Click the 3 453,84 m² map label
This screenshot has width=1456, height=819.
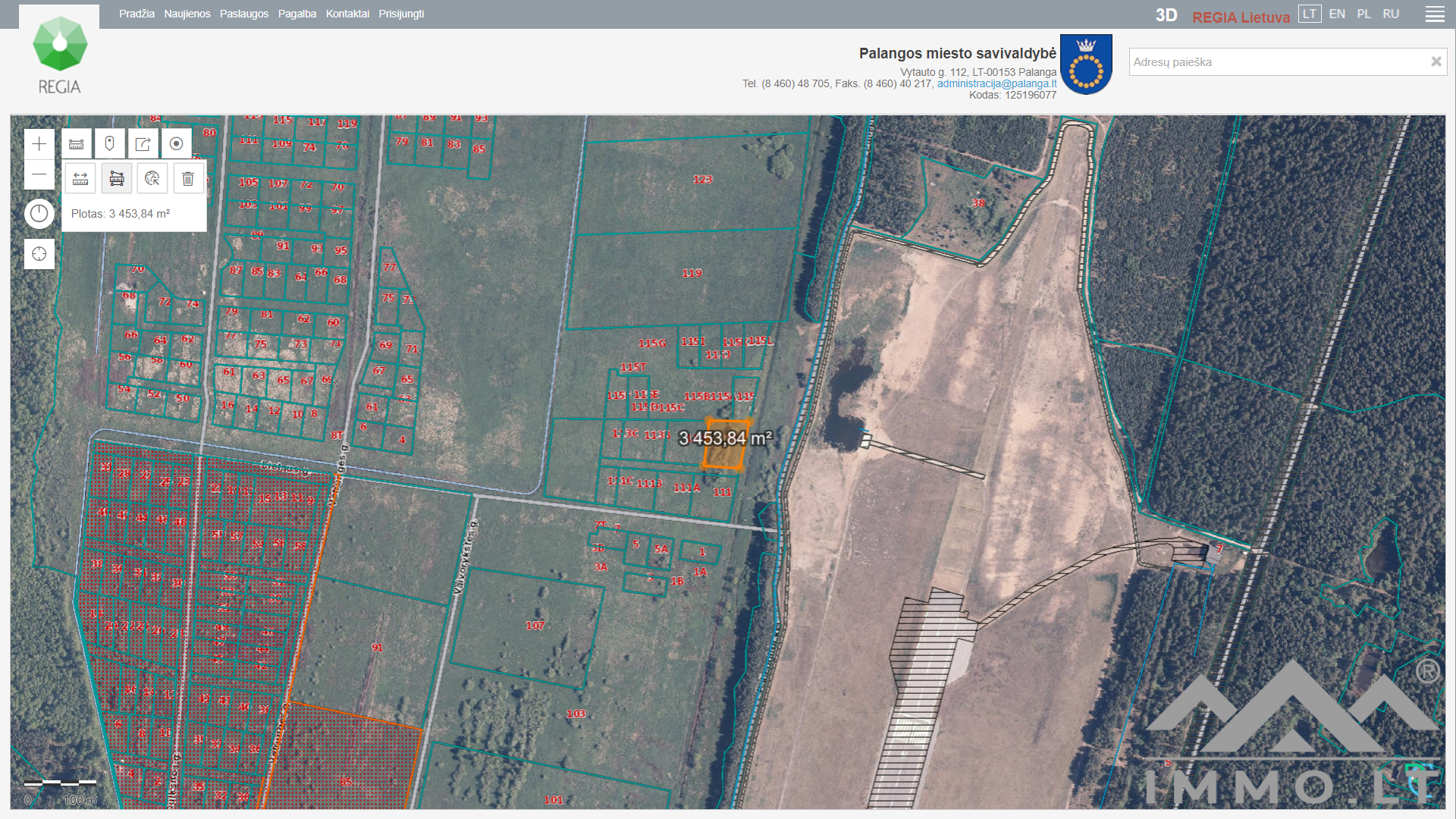pos(725,438)
